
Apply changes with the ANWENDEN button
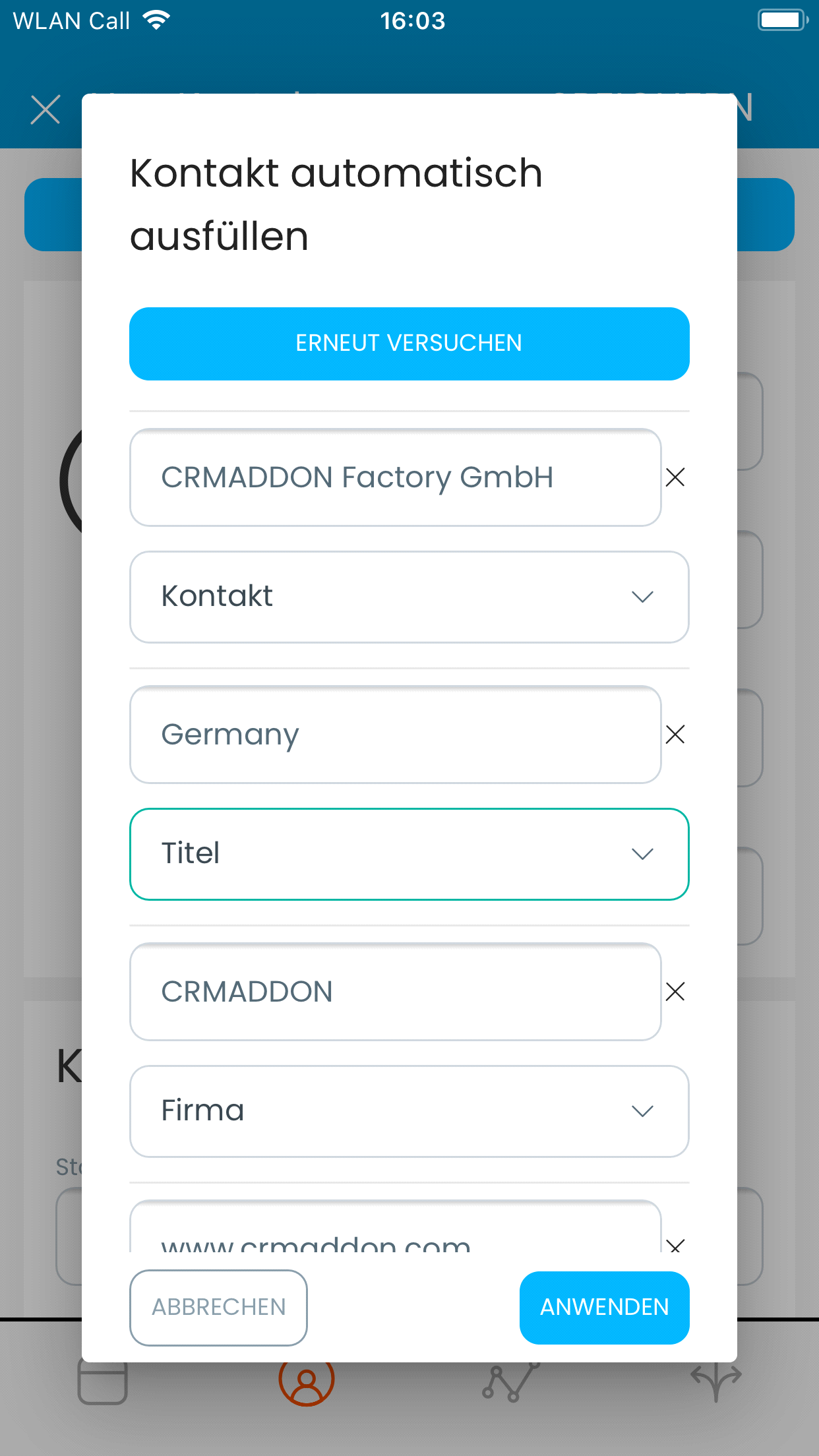[604, 1307]
